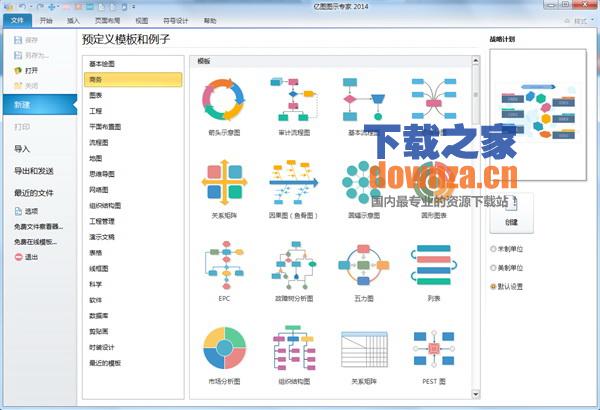Select the 思维导图 mind map category
The image size is (600, 410).
(133, 174)
